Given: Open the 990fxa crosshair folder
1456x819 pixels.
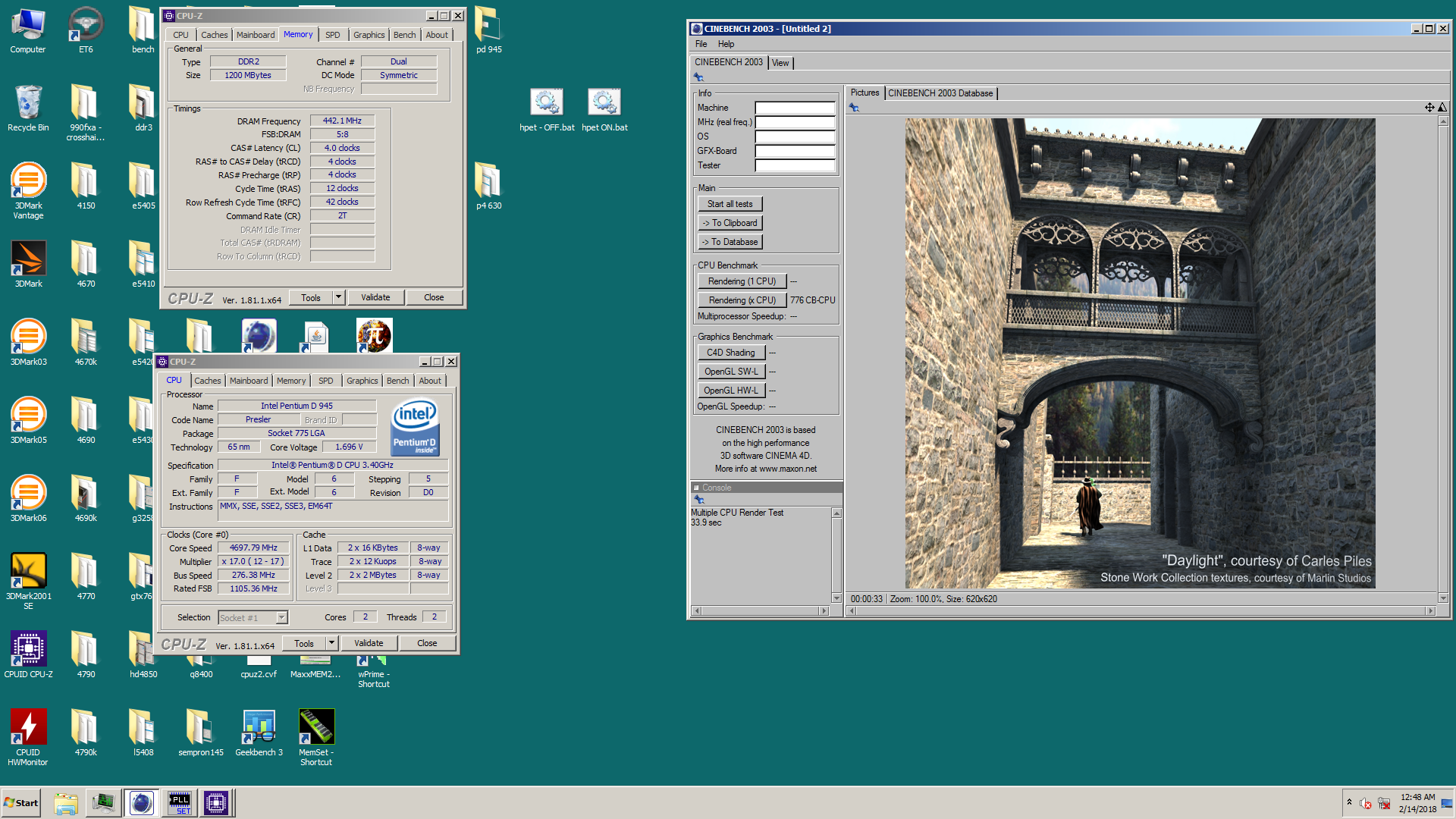Looking at the screenshot, I should [x=86, y=113].
